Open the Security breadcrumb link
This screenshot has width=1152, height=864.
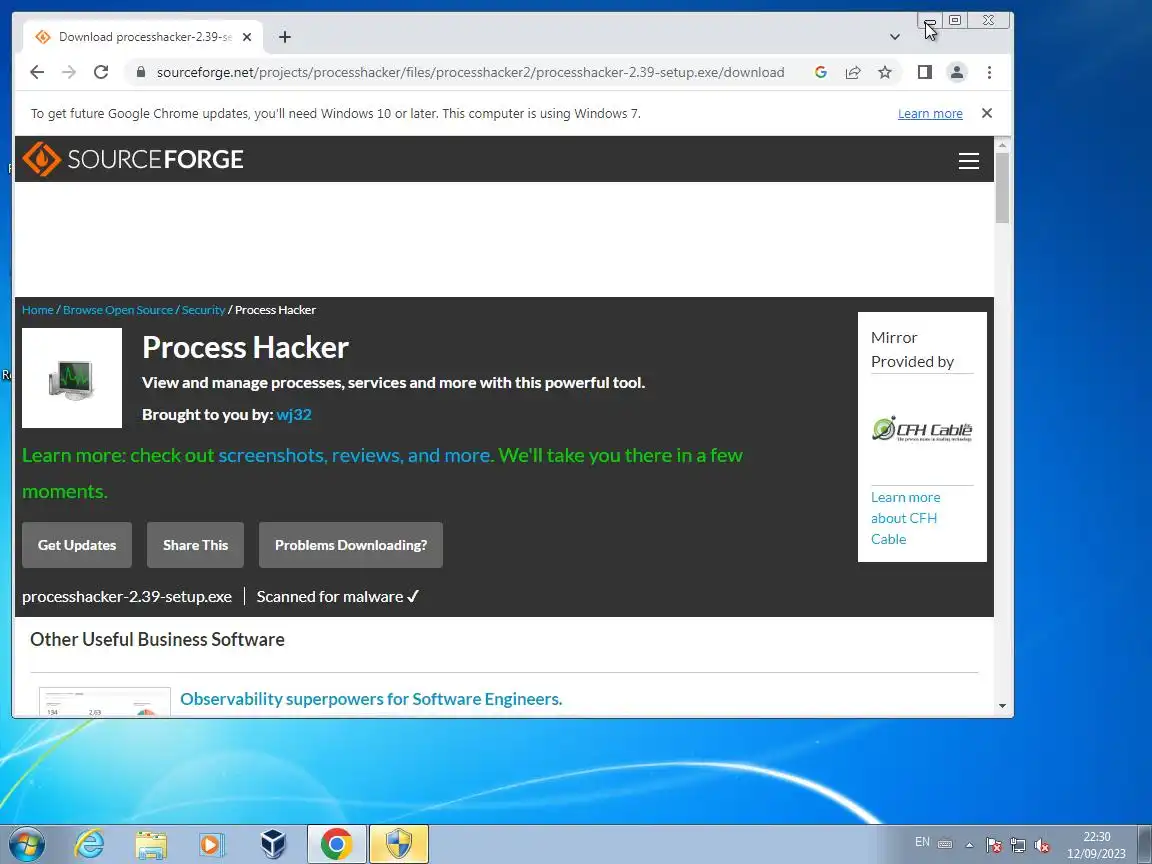[x=204, y=310]
